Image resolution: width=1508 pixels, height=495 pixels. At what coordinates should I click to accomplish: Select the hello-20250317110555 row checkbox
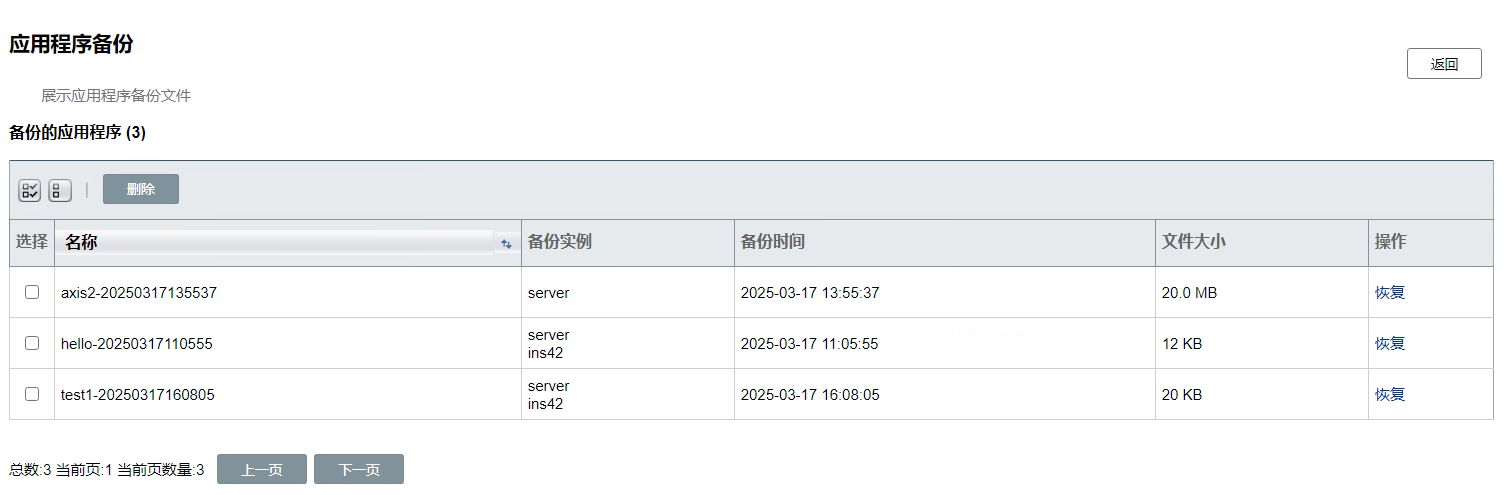[x=32, y=343]
